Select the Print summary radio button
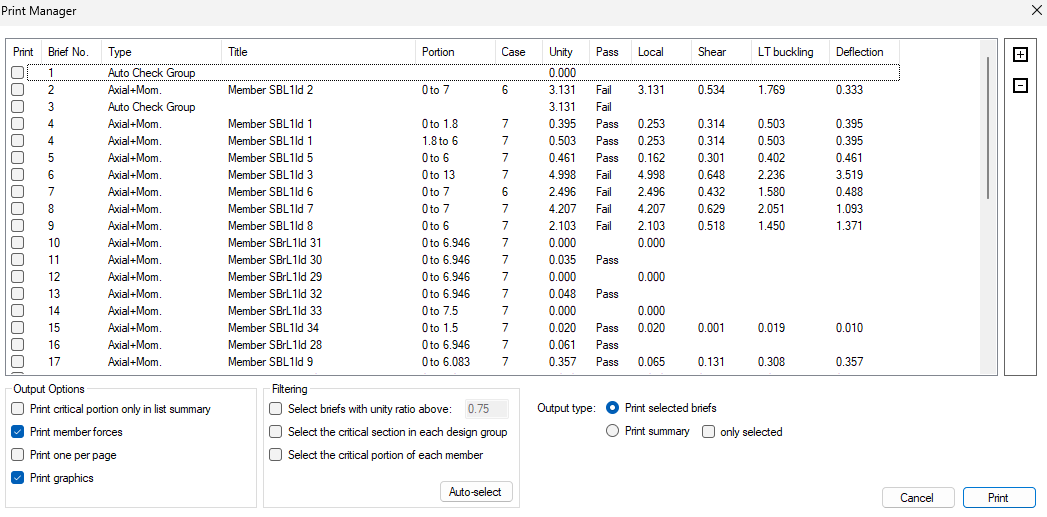1047x517 pixels. click(x=613, y=432)
